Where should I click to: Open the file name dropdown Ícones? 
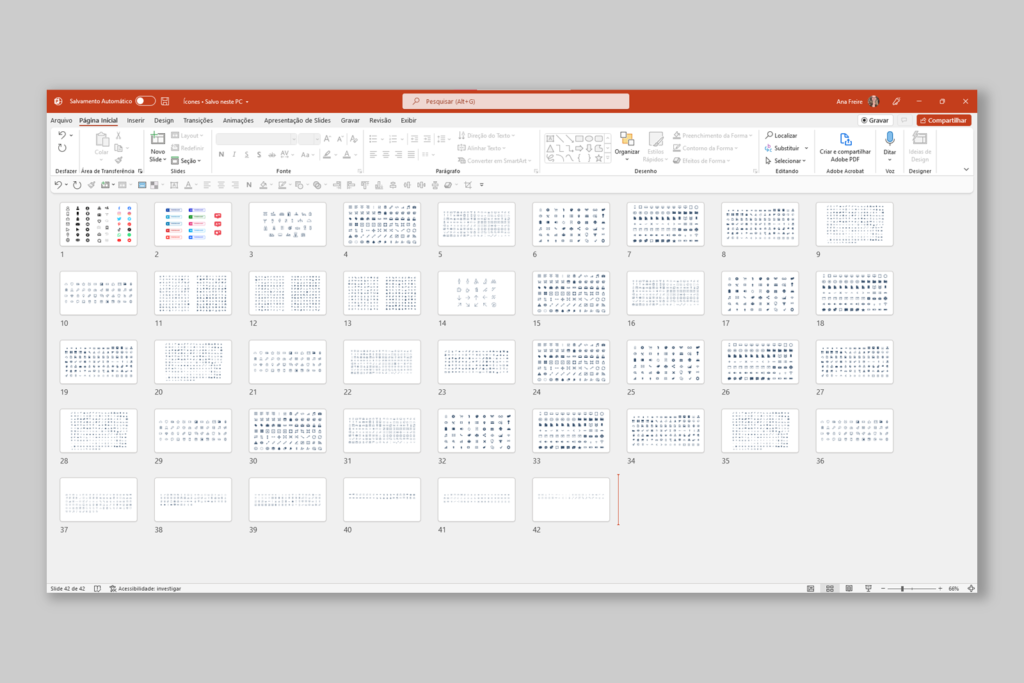(x=216, y=102)
